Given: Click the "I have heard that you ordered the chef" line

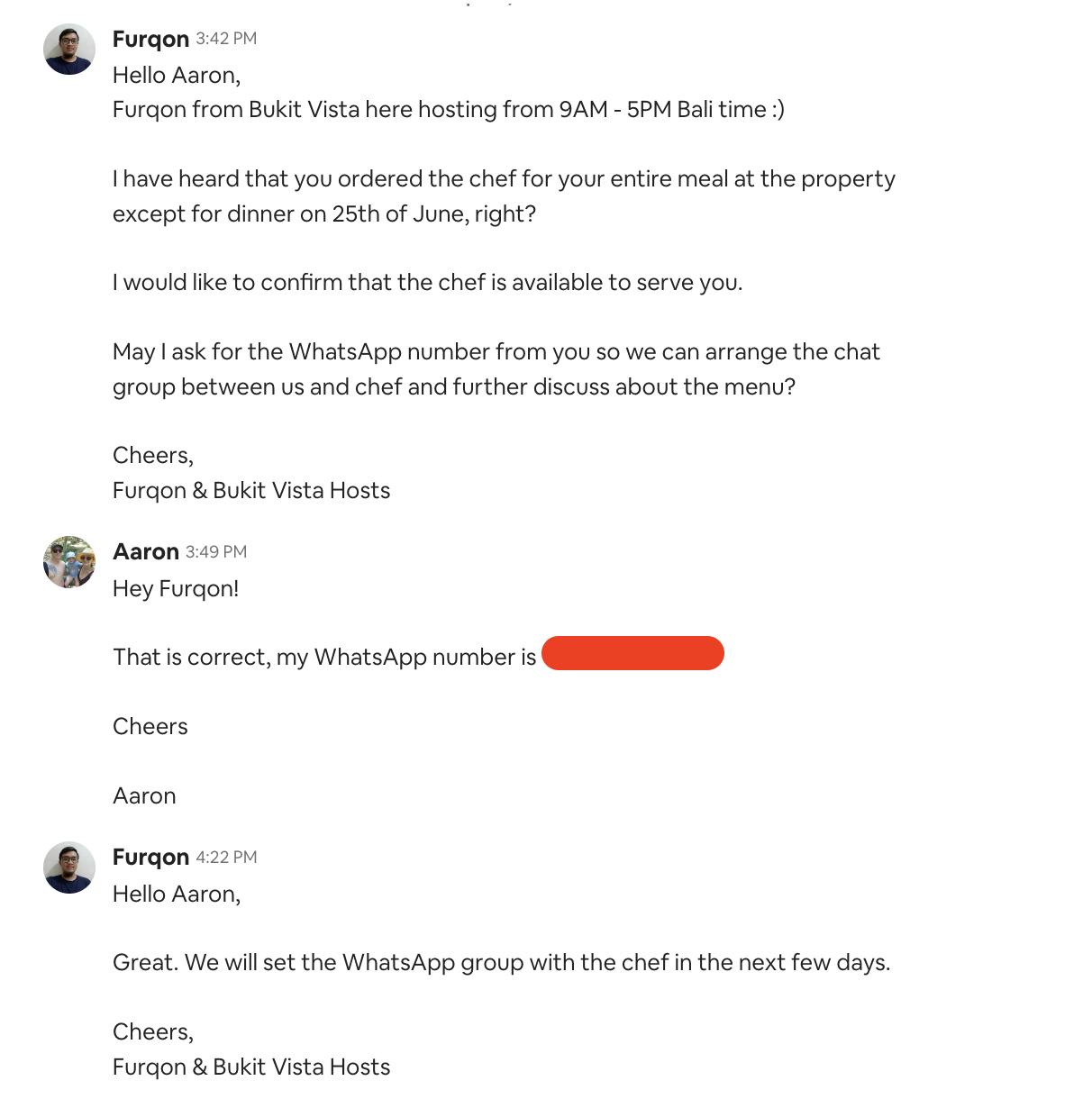Looking at the screenshot, I should 504,178.
